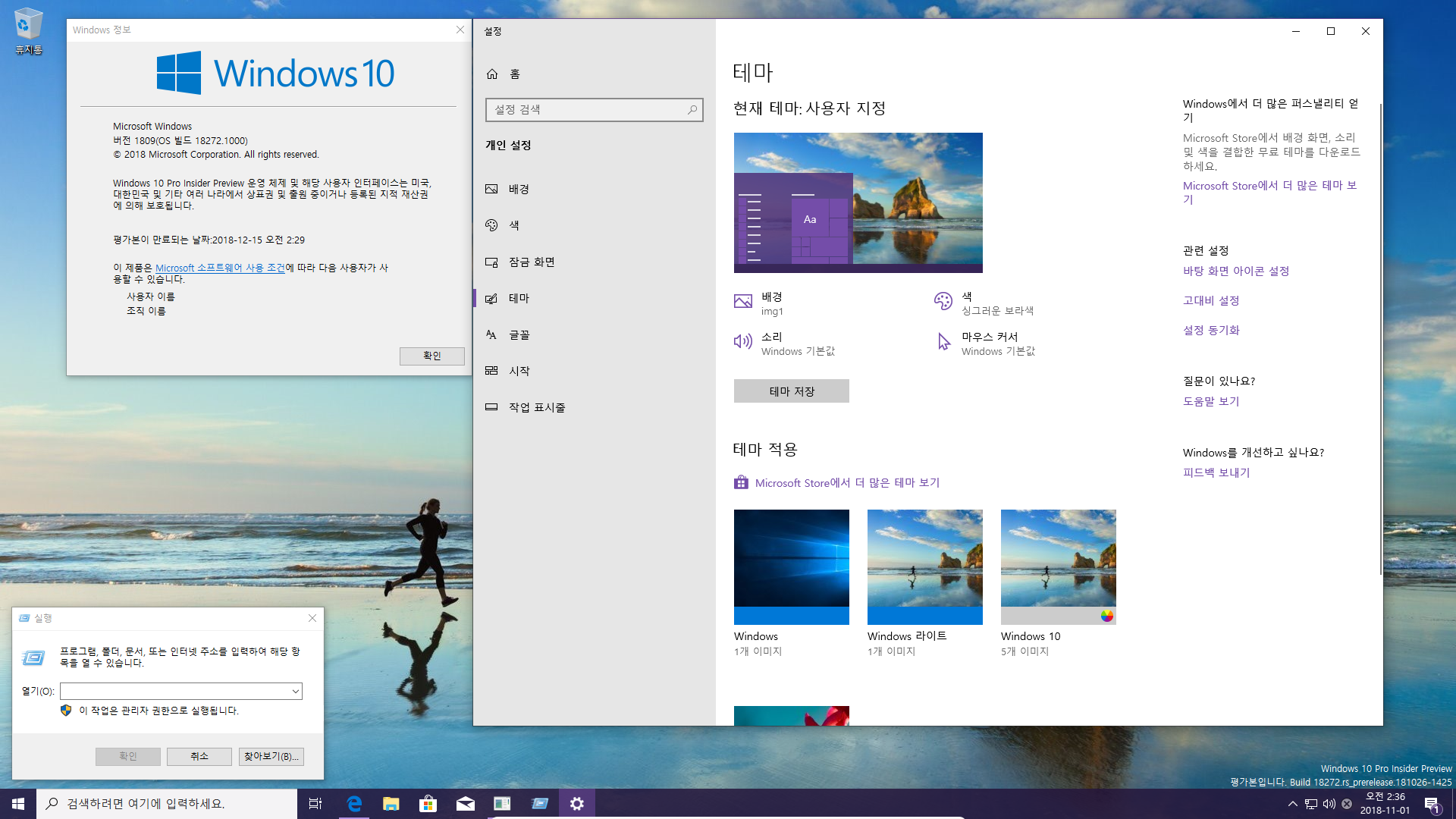
Task: Open the Mail app from the taskbar
Action: tap(465, 804)
